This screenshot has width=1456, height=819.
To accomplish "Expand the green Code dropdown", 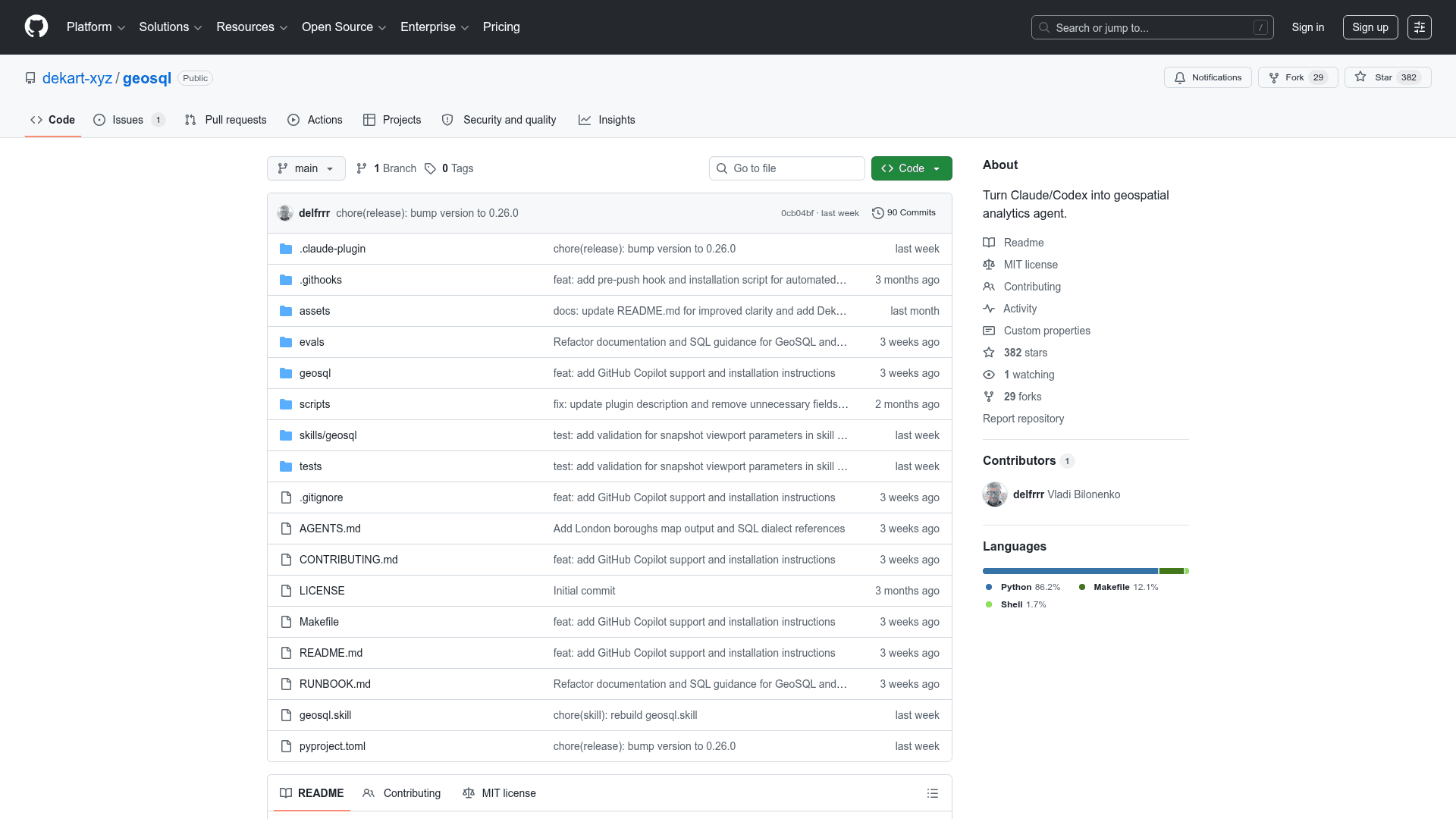I will coord(912,168).
